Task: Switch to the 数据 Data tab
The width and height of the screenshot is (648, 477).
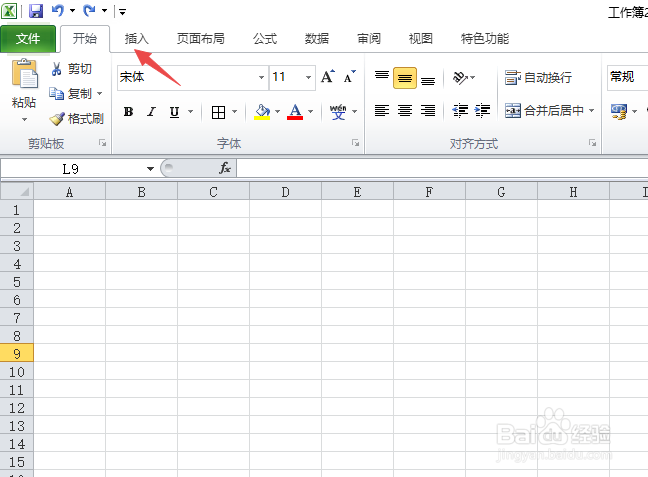Action: [317, 39]
